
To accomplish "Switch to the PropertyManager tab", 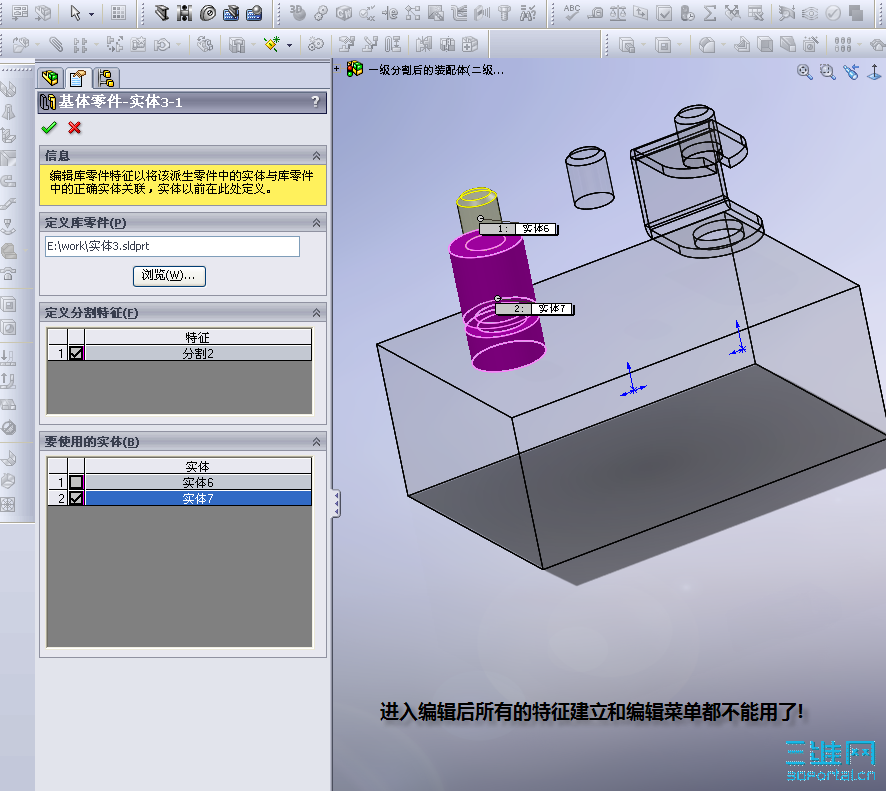I will click(77, 78).
